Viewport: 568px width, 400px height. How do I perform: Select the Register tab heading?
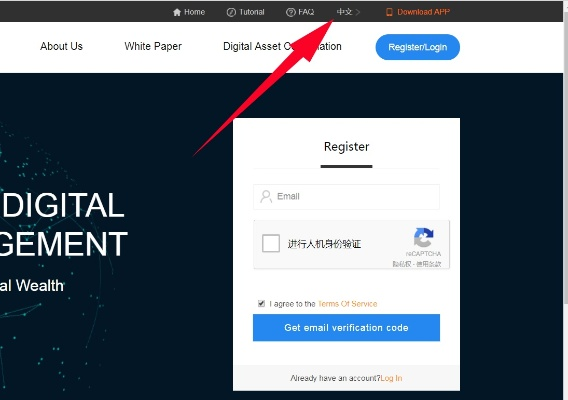(346, 147)
